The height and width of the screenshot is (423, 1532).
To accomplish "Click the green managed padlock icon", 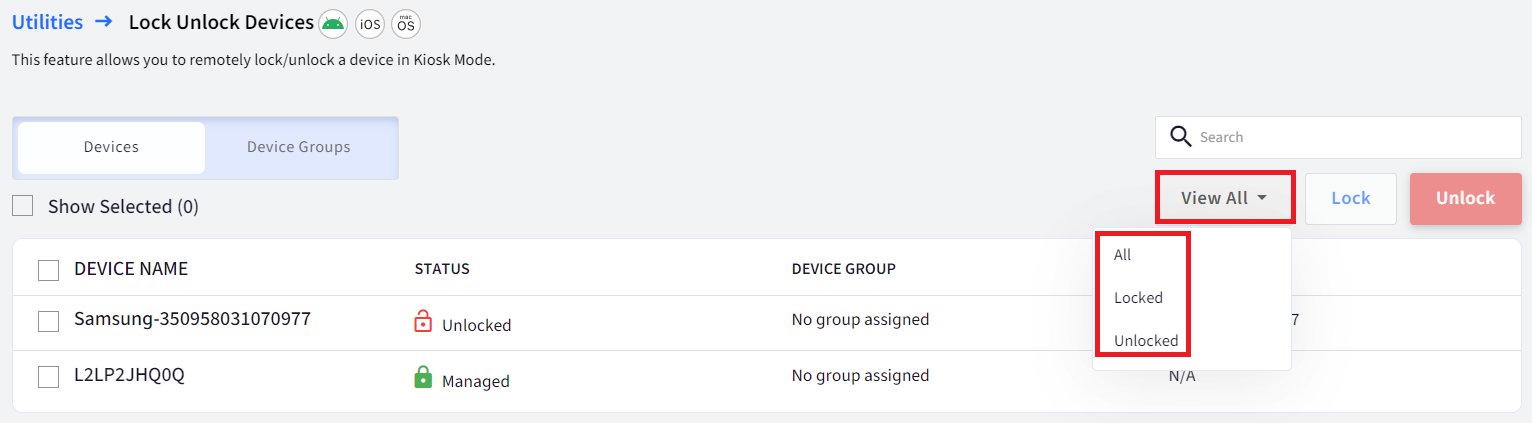I will point(423,378).
